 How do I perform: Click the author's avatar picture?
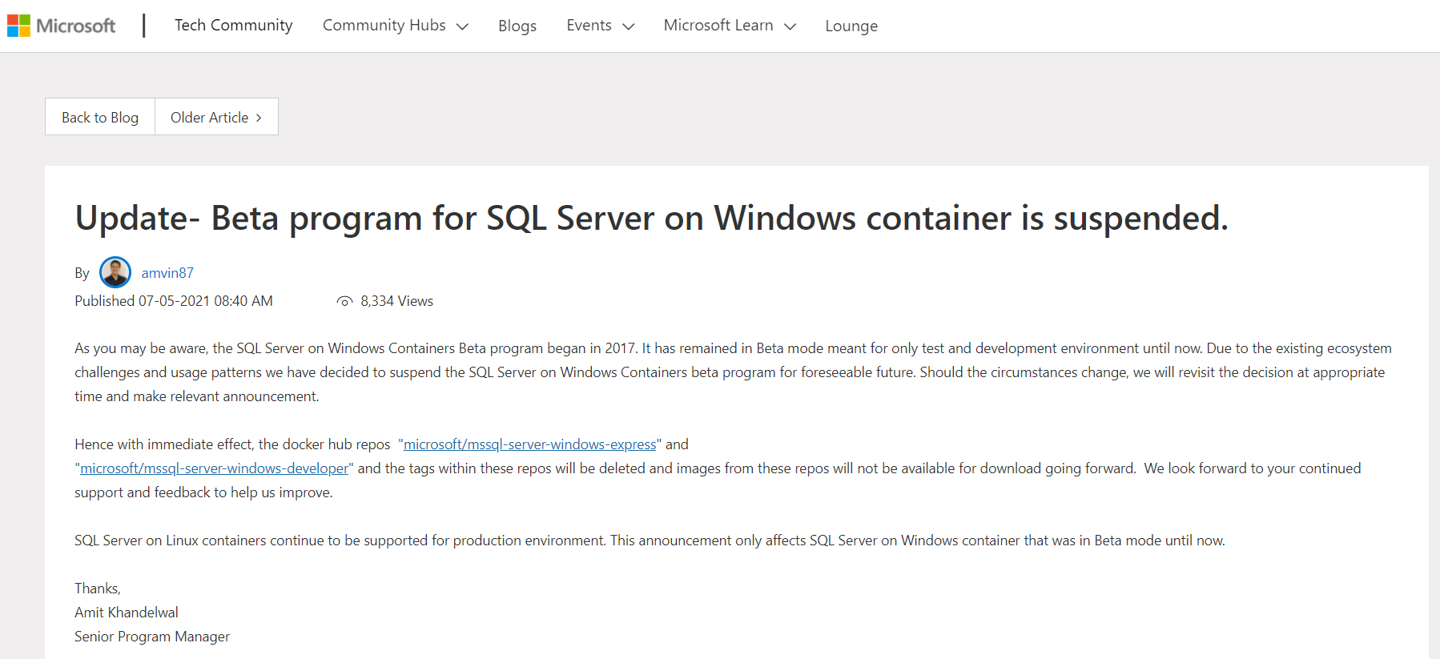click(115, 271)
